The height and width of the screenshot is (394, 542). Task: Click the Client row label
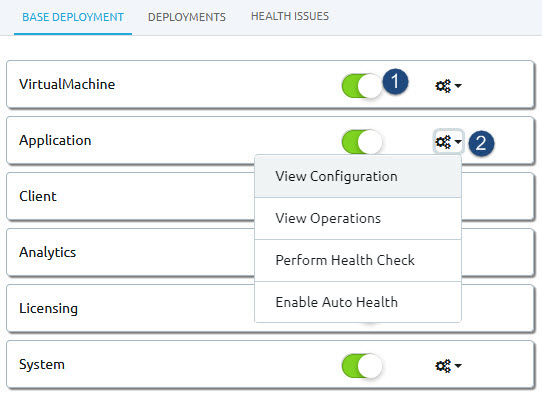pos(38,196)
